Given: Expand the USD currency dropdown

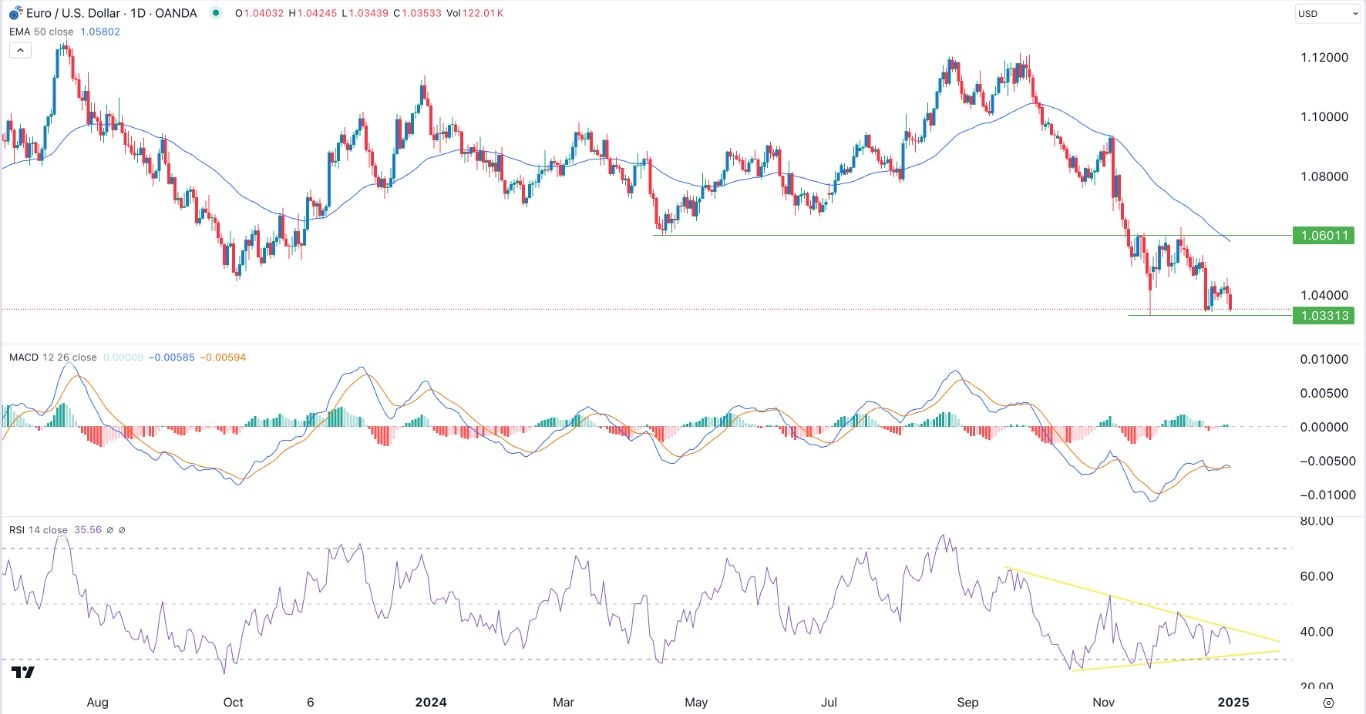Looking at the screenshot, I should point(1327,13).
